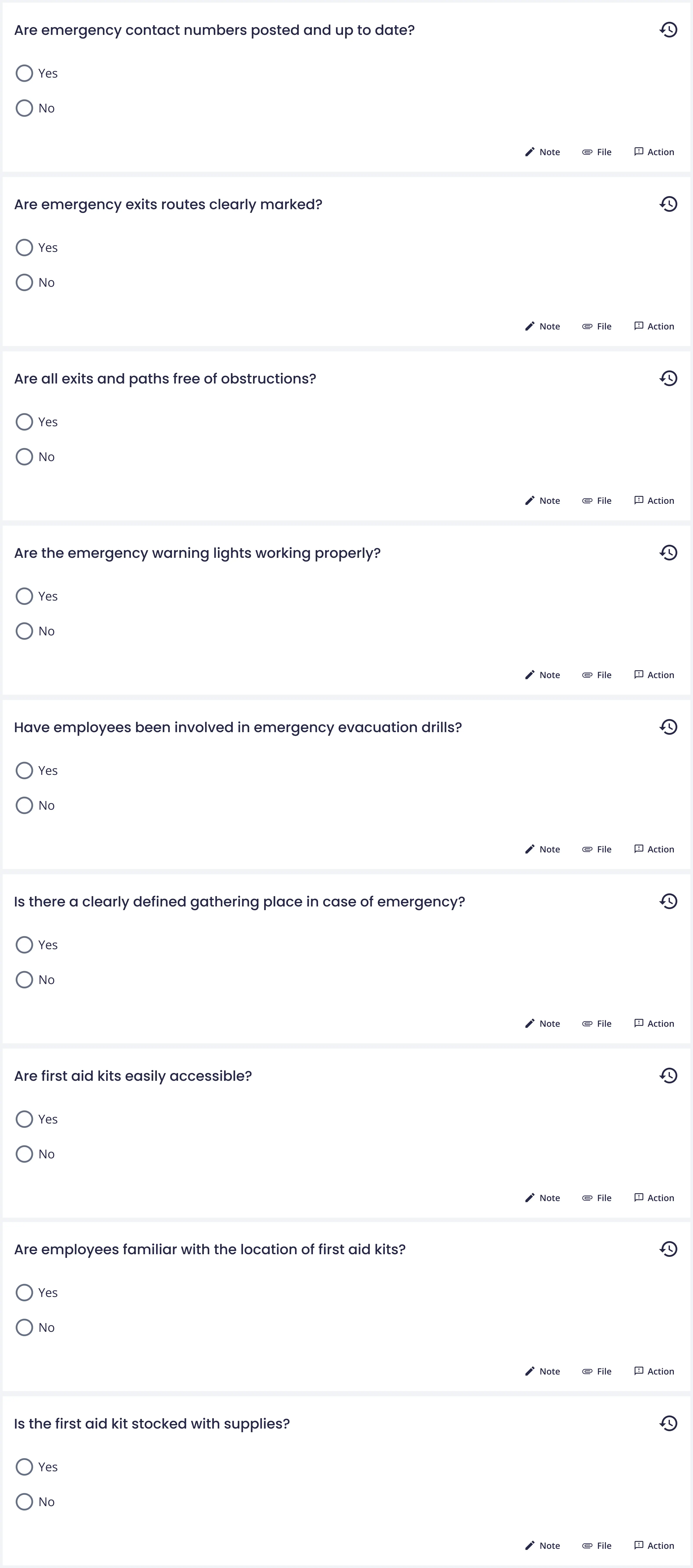Open history for emergency exits routes question
Image resolution: width=693 pixels, height=1568 pixels.
click(x=668, y=204)
